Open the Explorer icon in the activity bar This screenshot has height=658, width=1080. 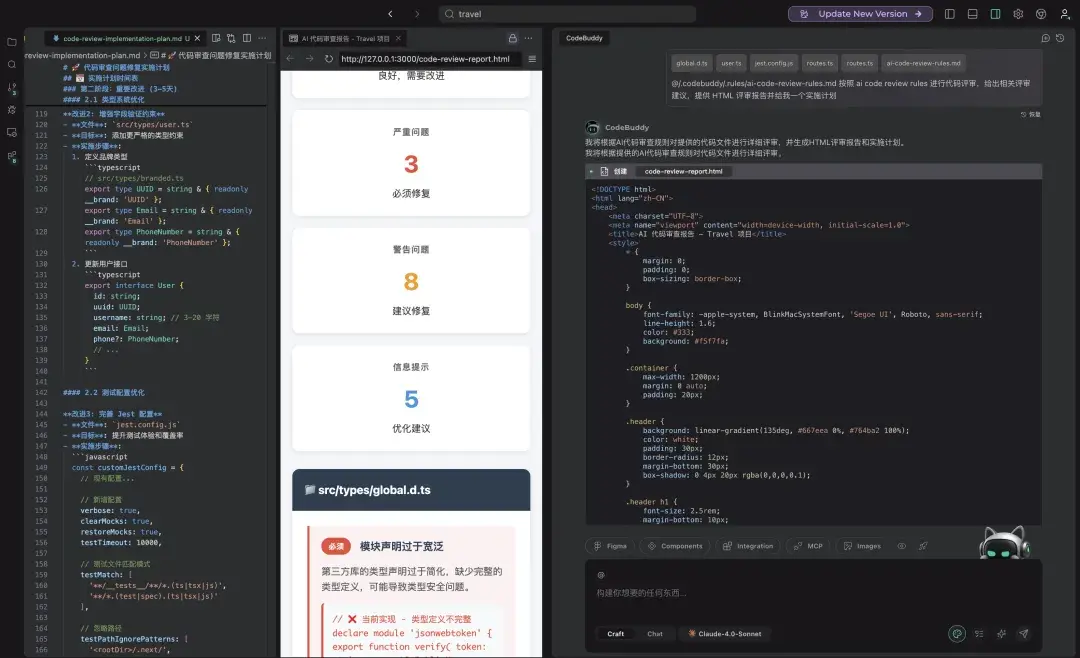pyautogui.click(x=10, y=40)
